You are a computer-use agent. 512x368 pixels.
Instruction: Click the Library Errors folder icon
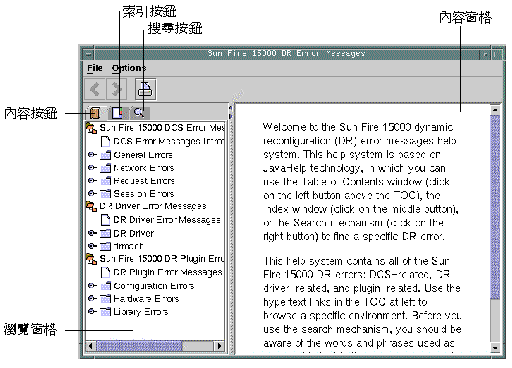click(106, 312)
